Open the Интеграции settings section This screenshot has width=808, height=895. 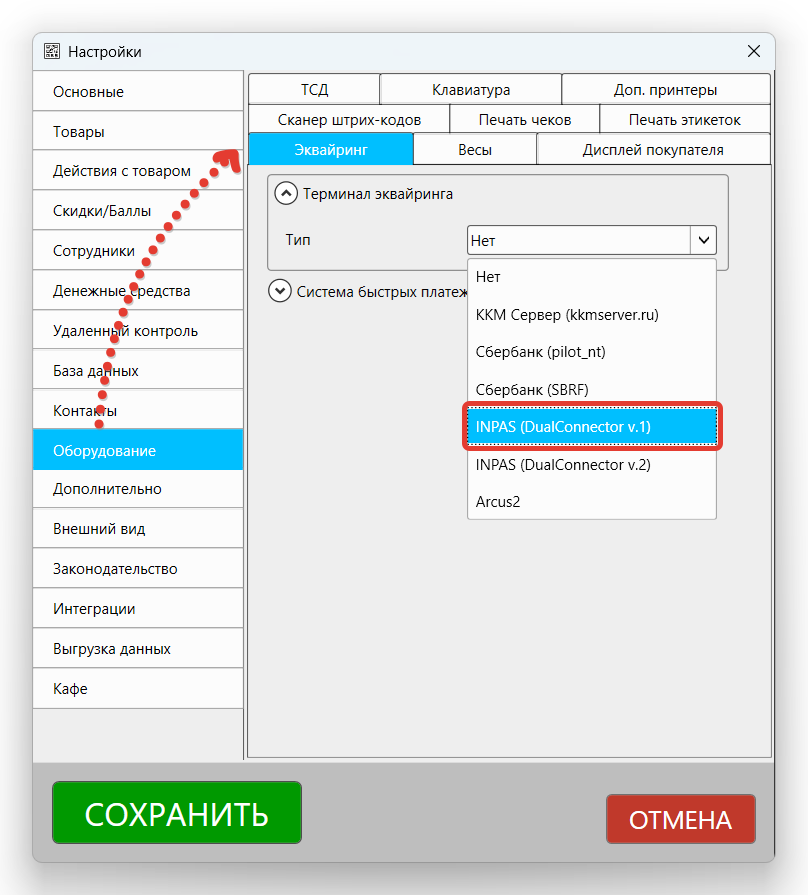(x=137, y=608)
